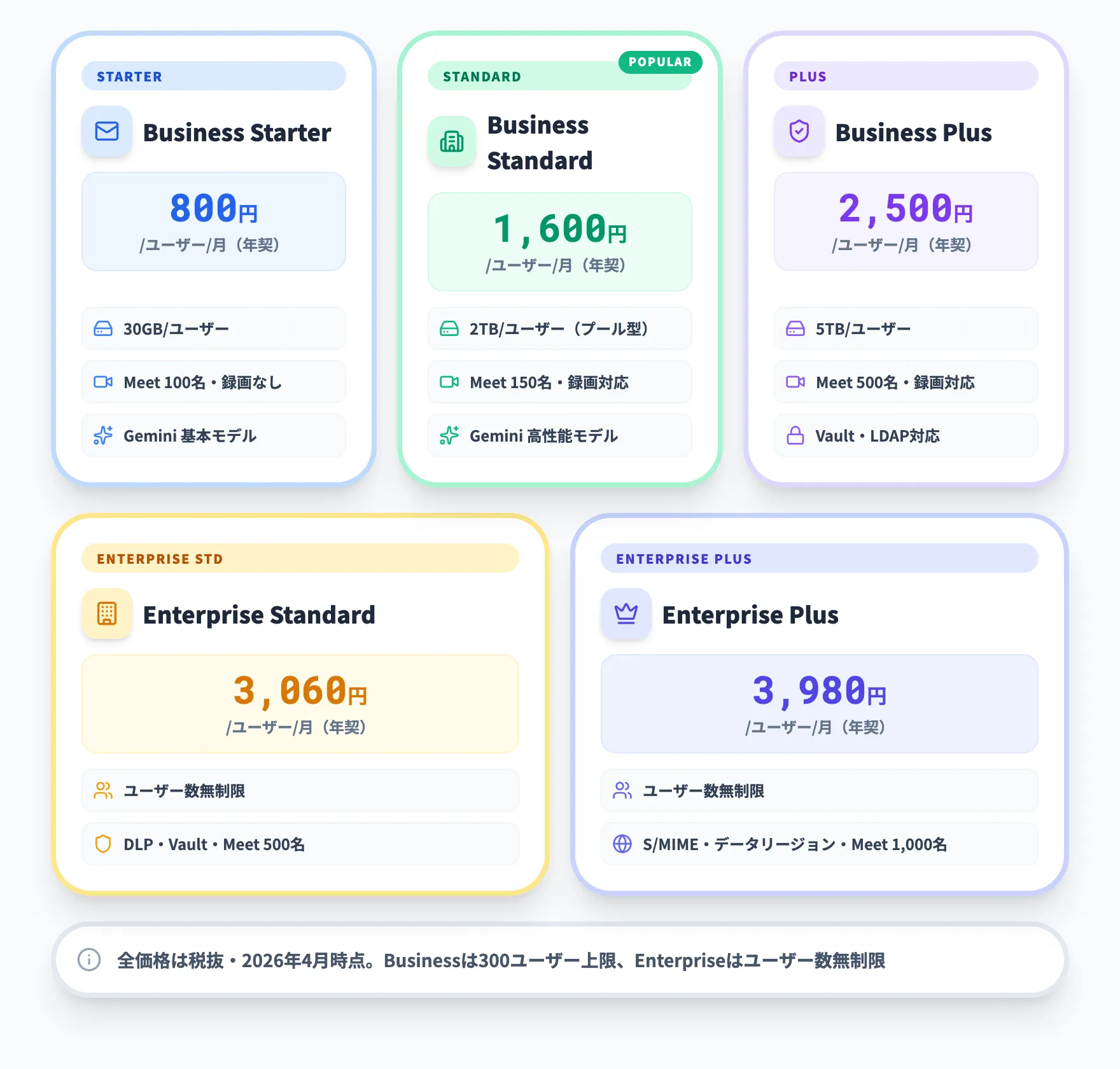The height and width of the screenshot is (1069, 1120).
Task: Click the storage drive icon next to 2TB/ユーザー
Action: click(449, 329)
